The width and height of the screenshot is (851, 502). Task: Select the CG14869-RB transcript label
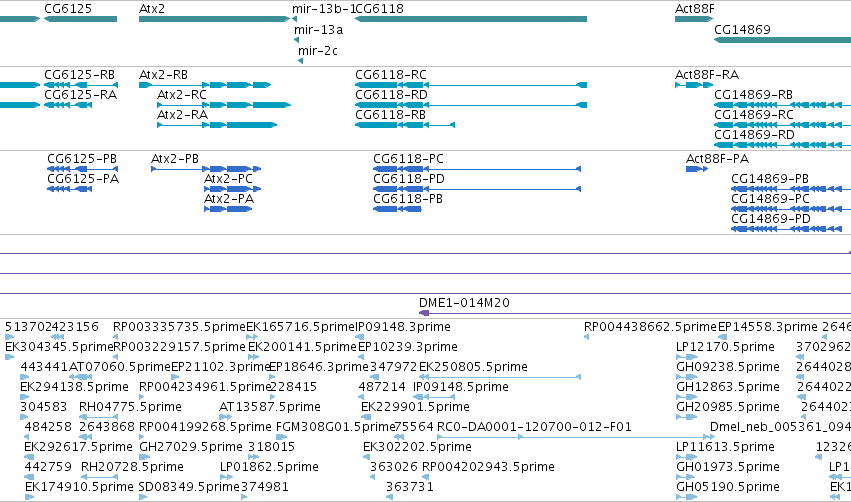tap(753, 94)
